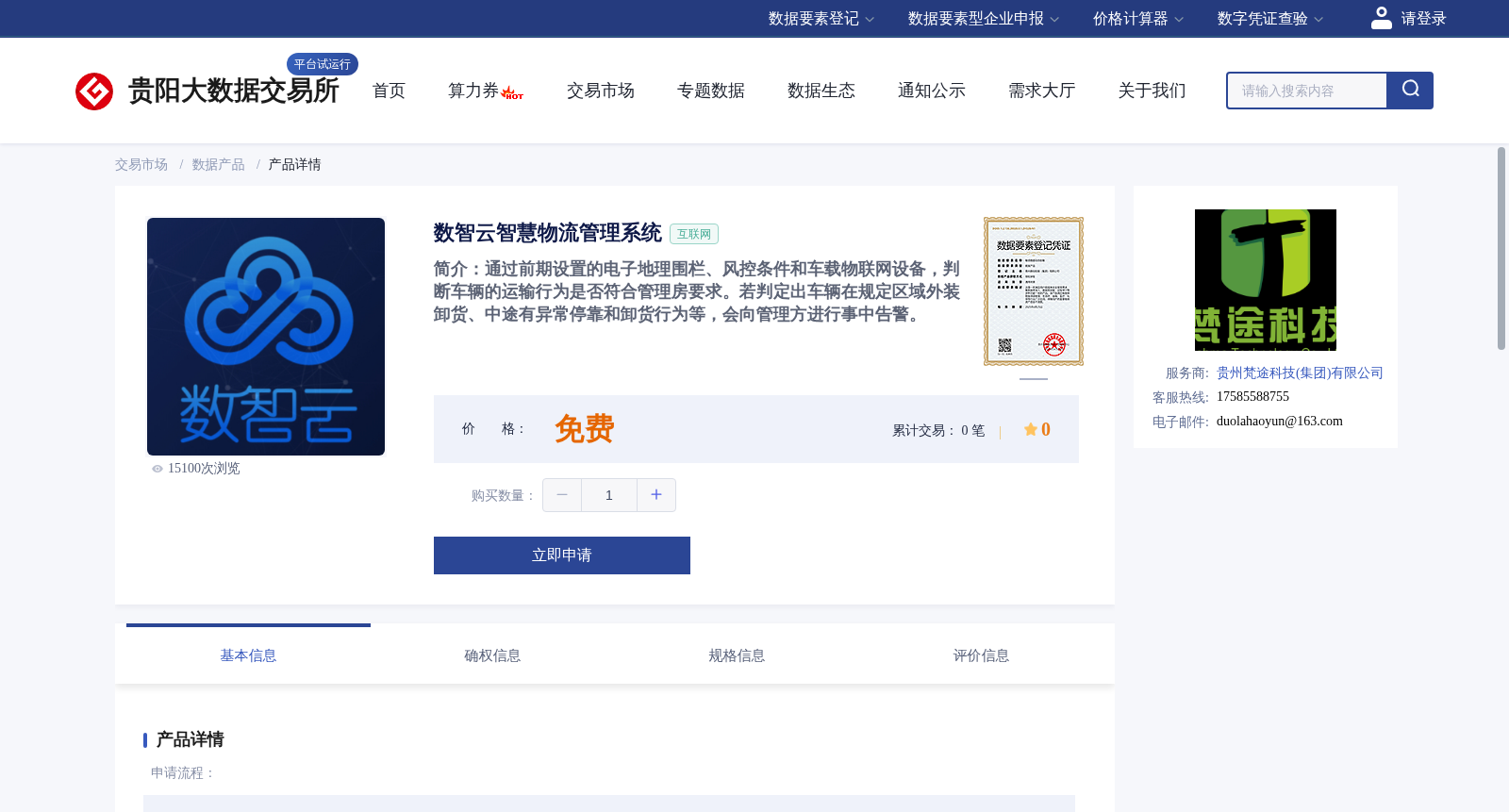Select 专题数据 in the navigation
This screenshot has height=812, width=1509.
point(711,91)
